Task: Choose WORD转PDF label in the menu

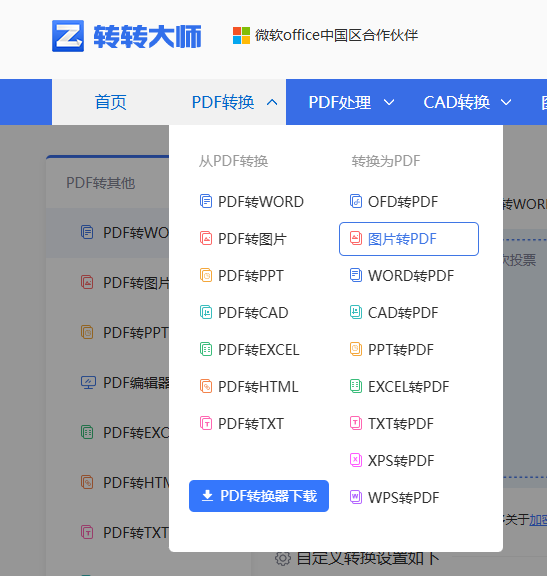Action: coord(411,276)
